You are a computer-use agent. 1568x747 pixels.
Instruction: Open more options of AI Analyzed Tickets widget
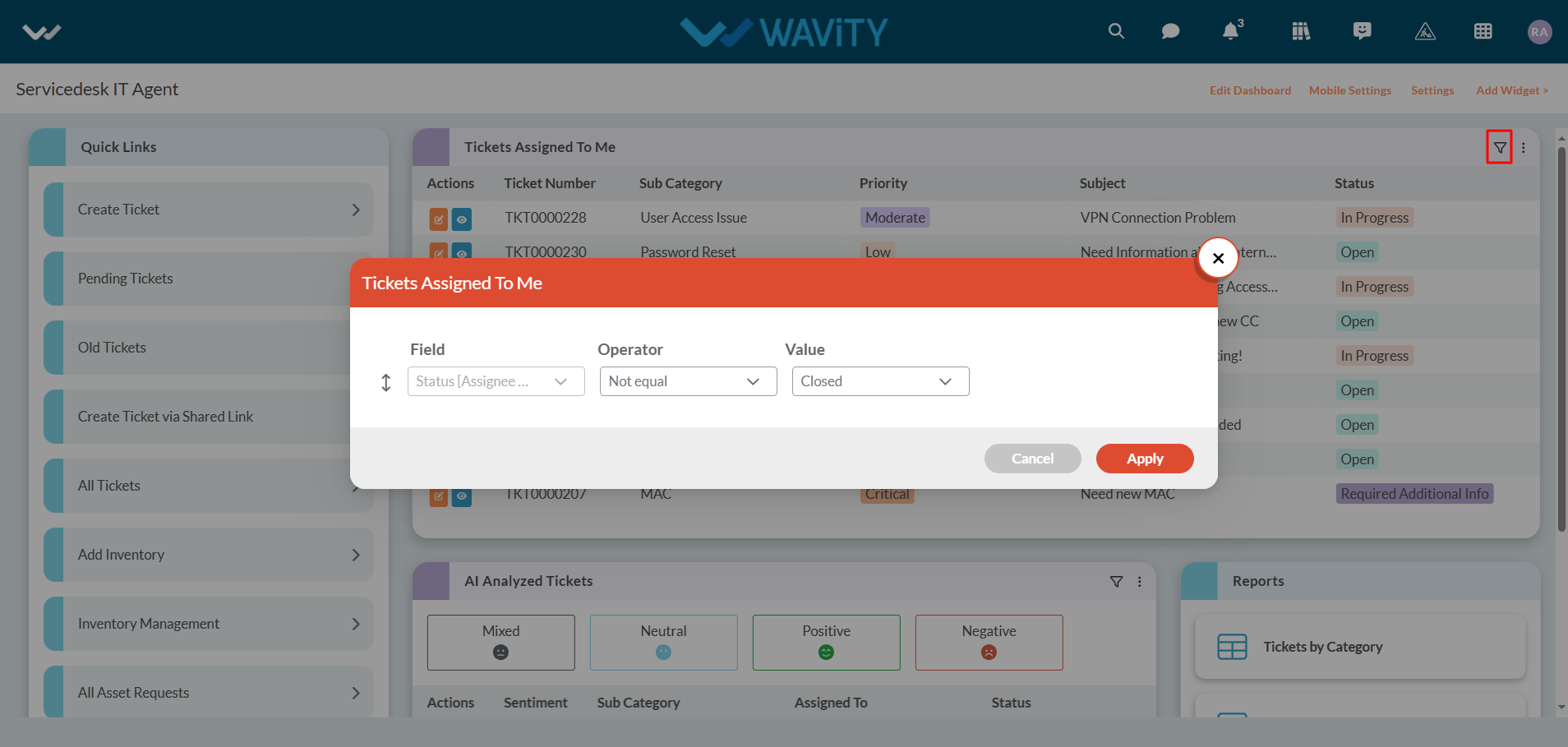click(x=1139, y=582)
